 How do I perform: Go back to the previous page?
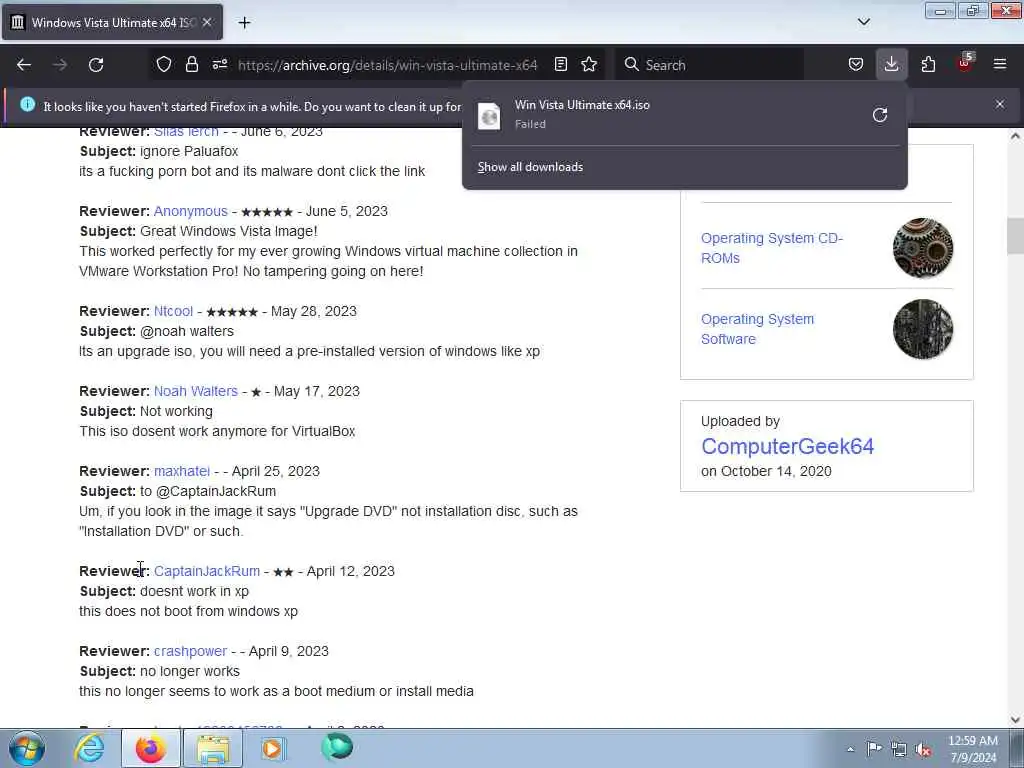24,65
